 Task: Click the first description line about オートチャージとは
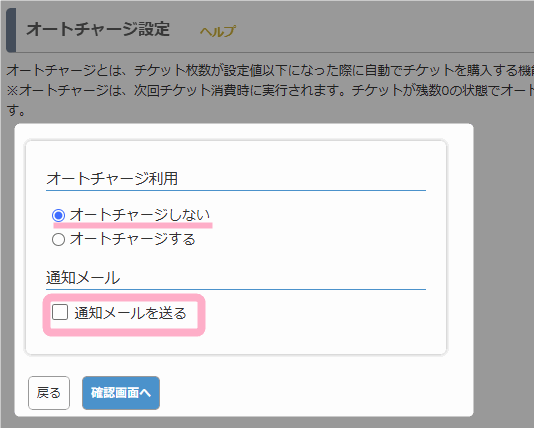270,70
